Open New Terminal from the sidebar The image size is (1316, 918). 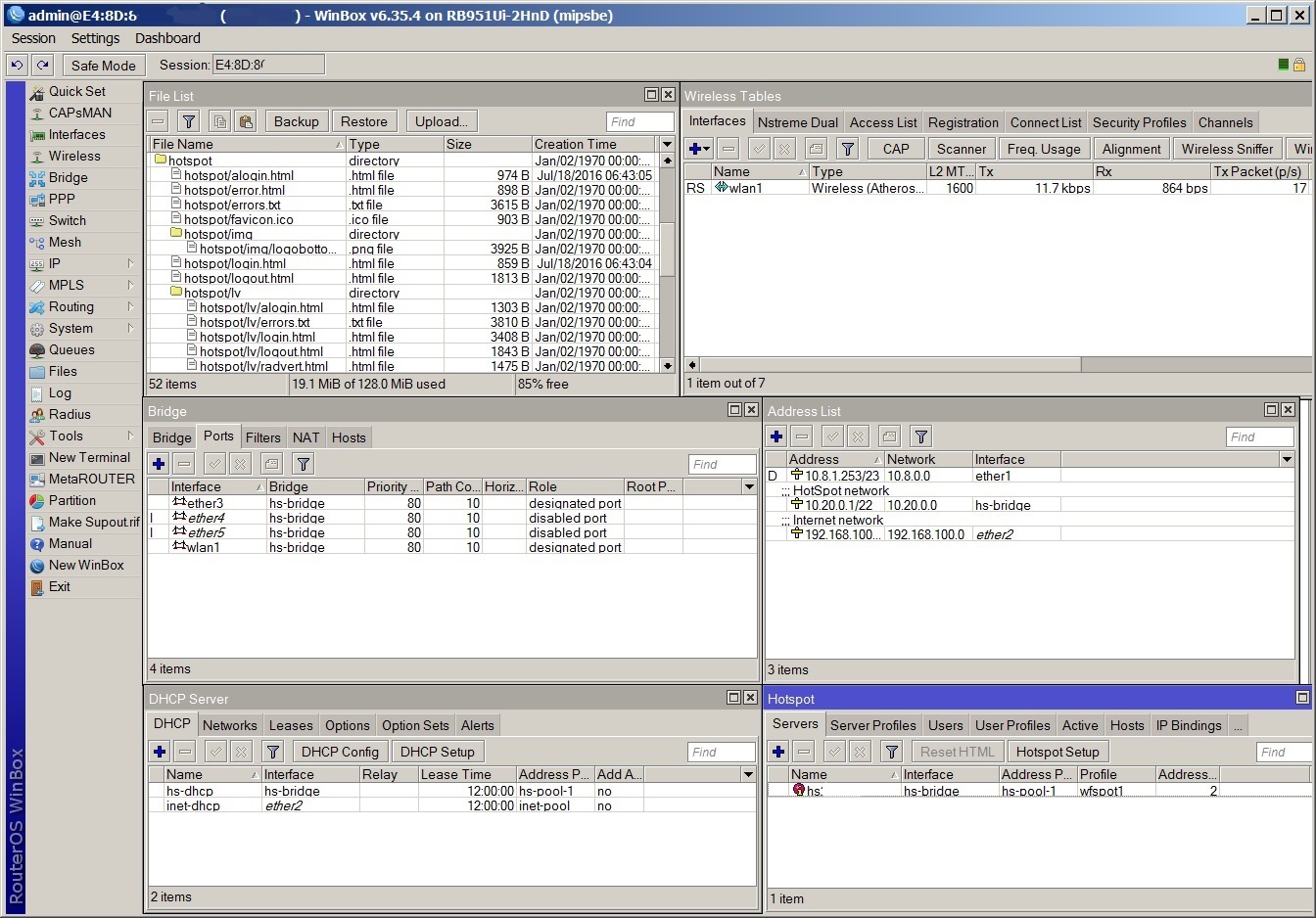[x=89, y=457]
